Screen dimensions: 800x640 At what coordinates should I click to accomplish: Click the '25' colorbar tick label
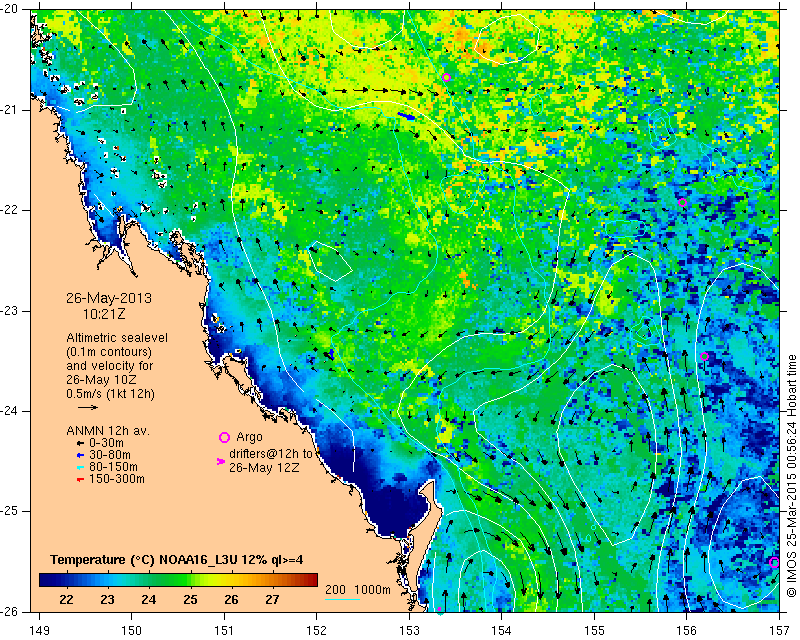(x=190, y=600)
